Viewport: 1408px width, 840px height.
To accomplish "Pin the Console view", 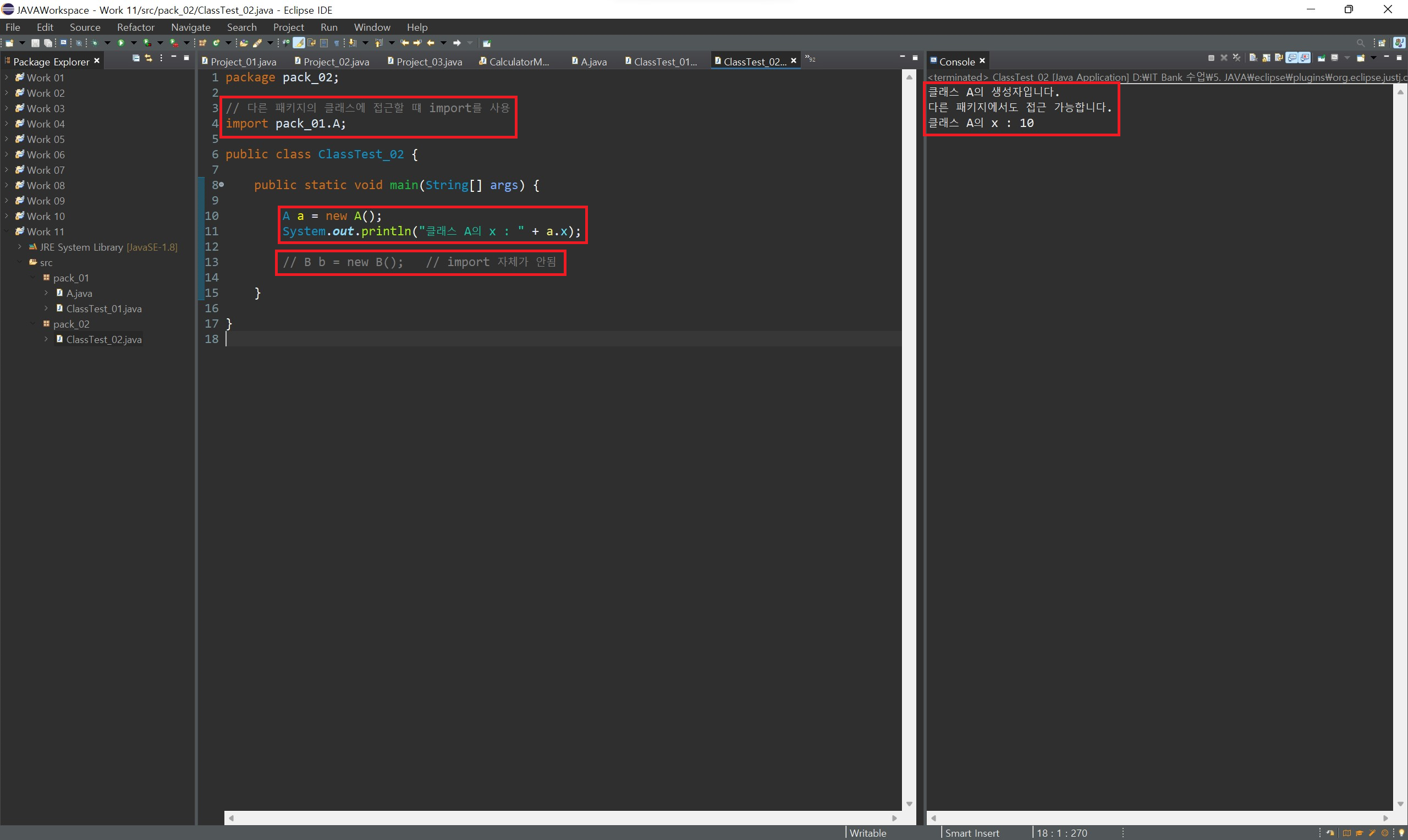I will (x=1322, y=58).
